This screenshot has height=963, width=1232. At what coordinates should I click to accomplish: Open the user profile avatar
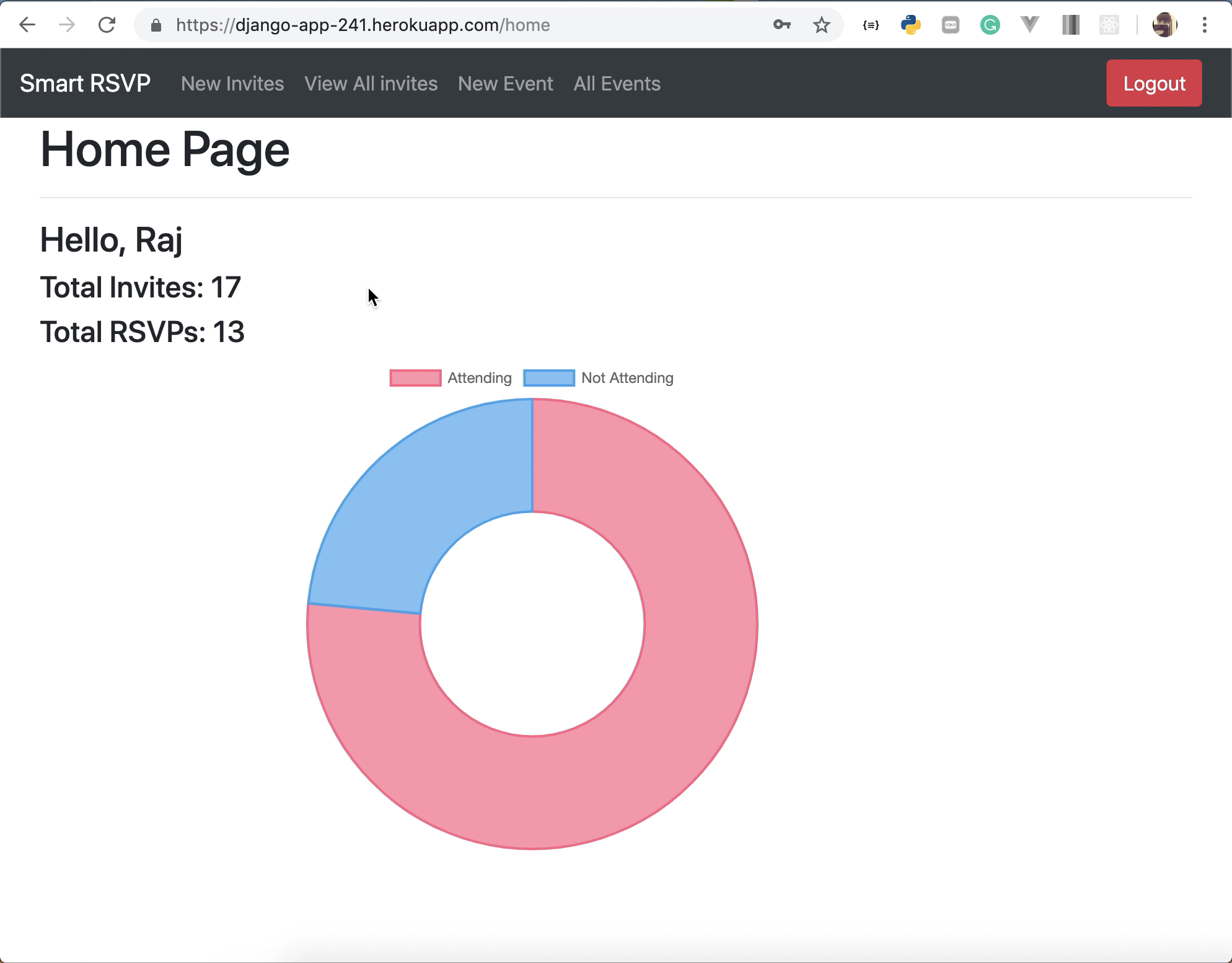1164,25
